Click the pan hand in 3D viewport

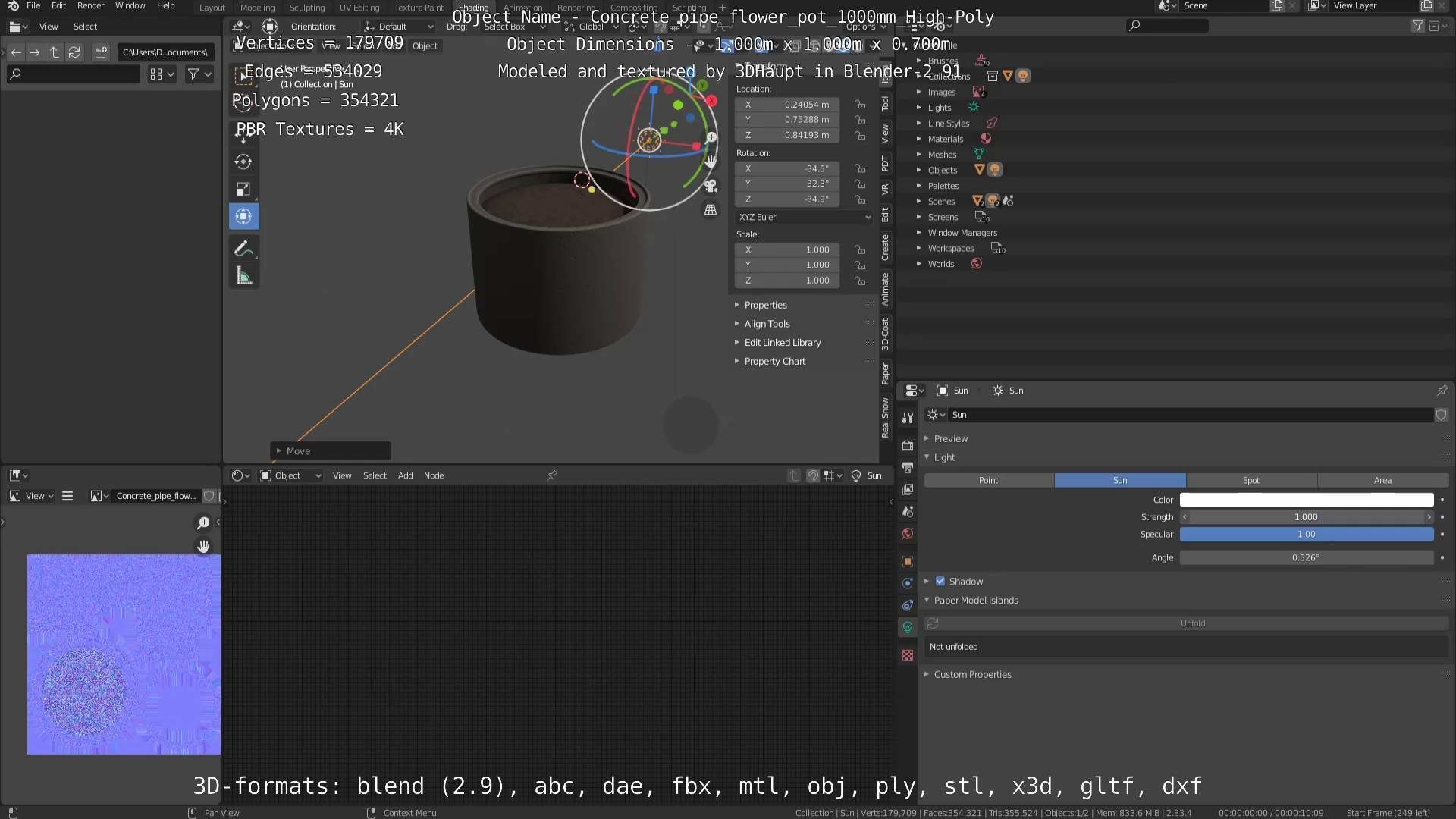pos(711,162)
